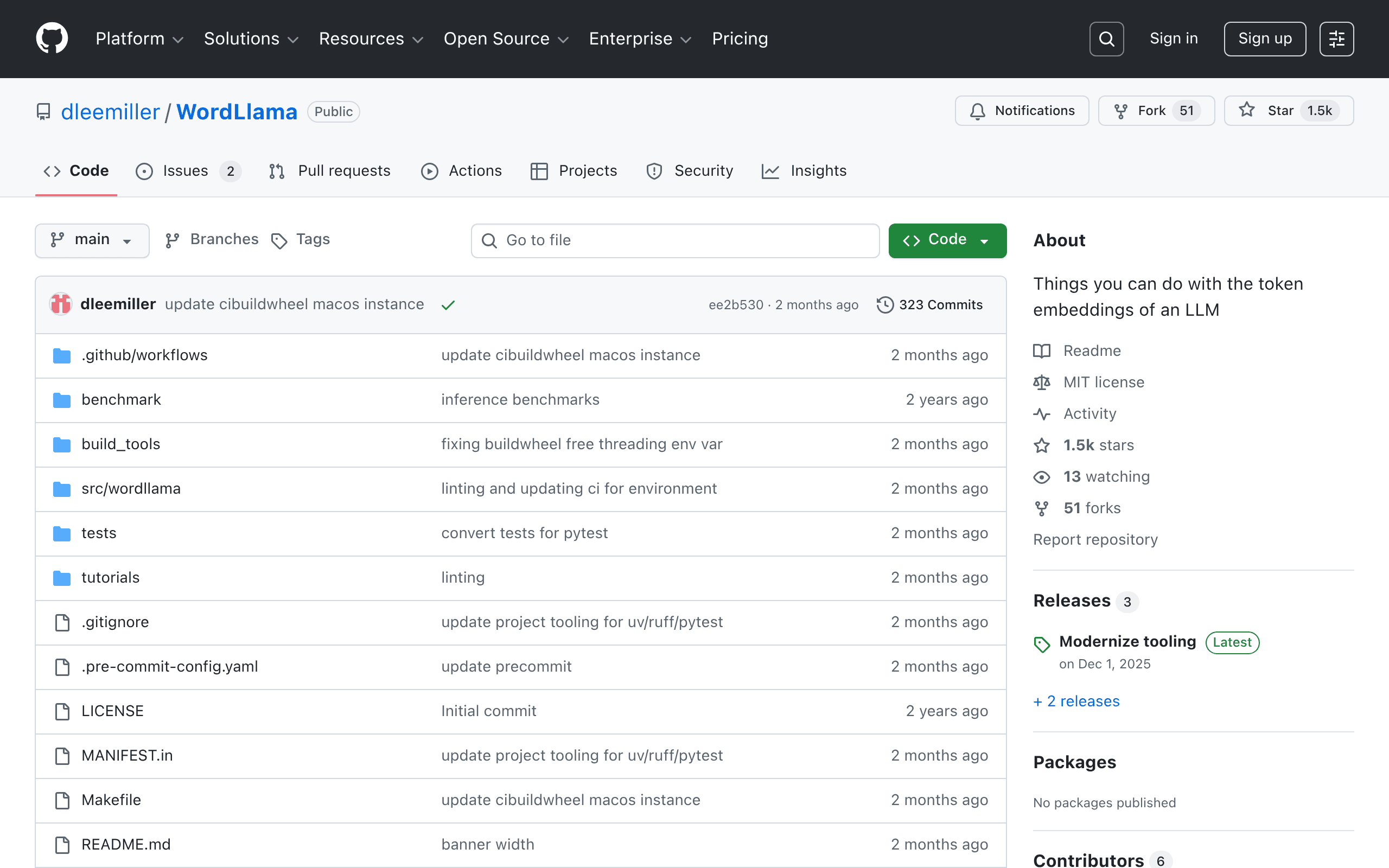Open dleemiller's avatar image

click(61, 304)
